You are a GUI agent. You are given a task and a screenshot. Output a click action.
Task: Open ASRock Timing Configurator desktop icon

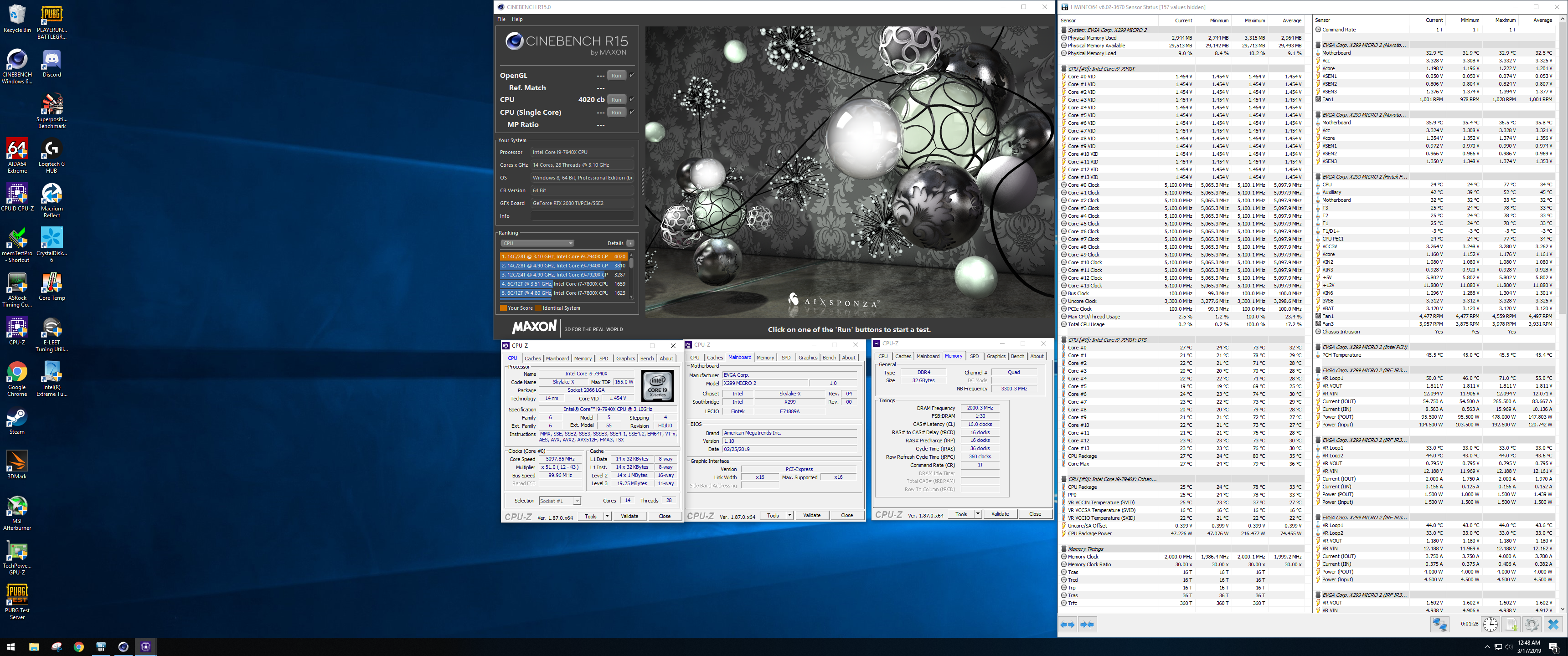point(17,290)
